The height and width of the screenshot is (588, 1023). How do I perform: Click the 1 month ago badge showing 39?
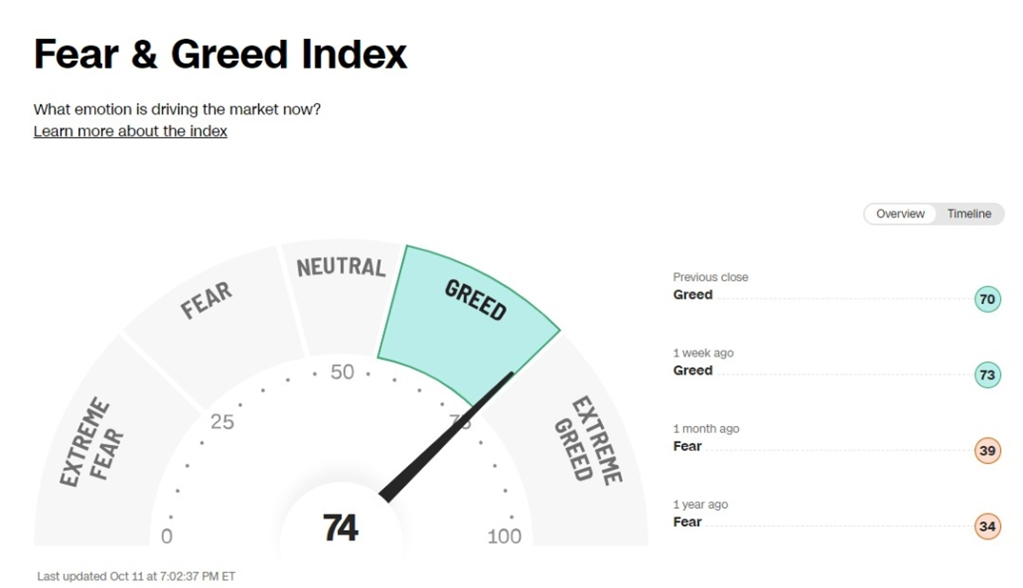pos(987,450)
